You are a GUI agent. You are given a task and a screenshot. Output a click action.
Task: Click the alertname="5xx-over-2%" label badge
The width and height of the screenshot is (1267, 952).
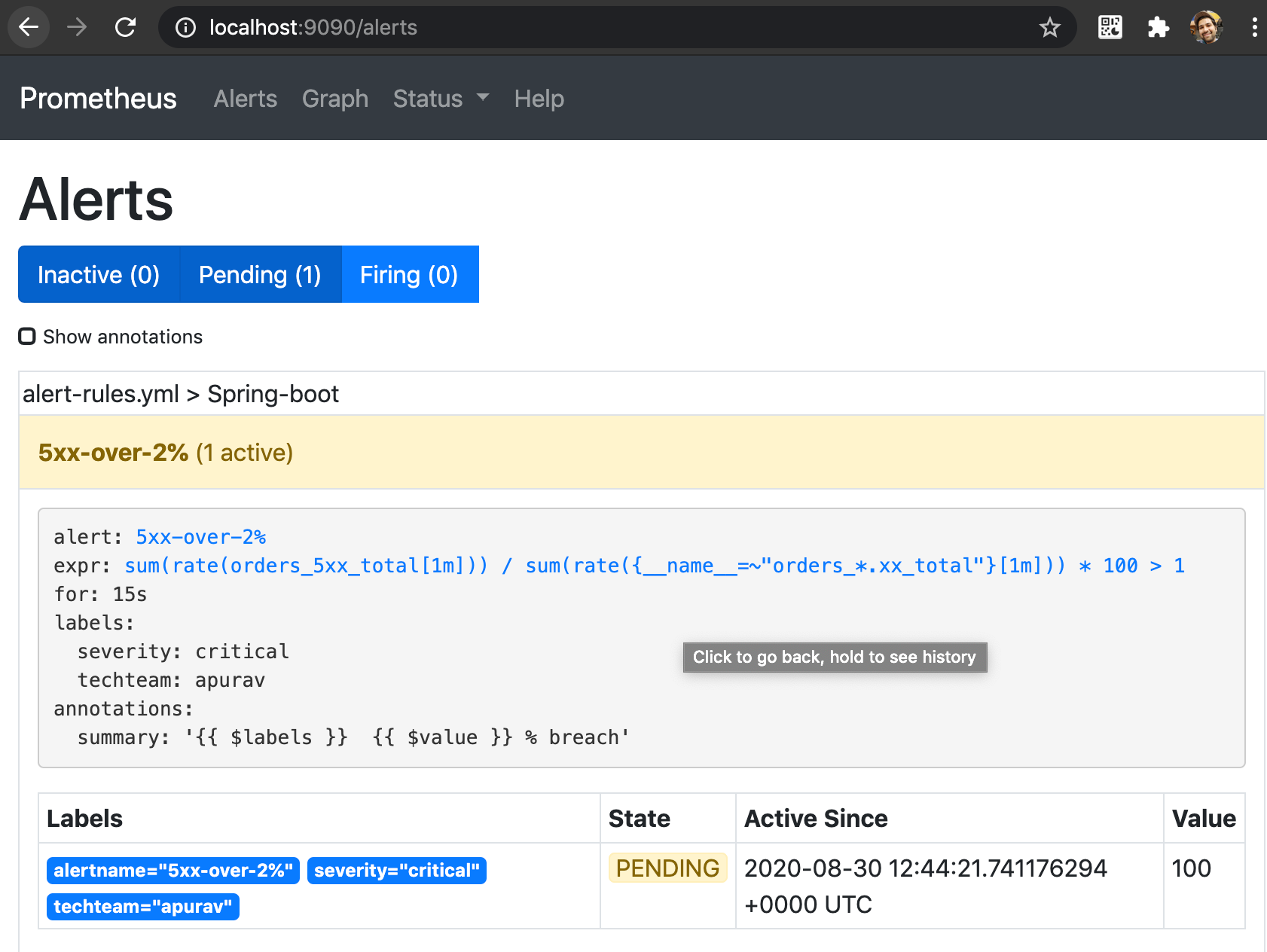pos(173,871)
